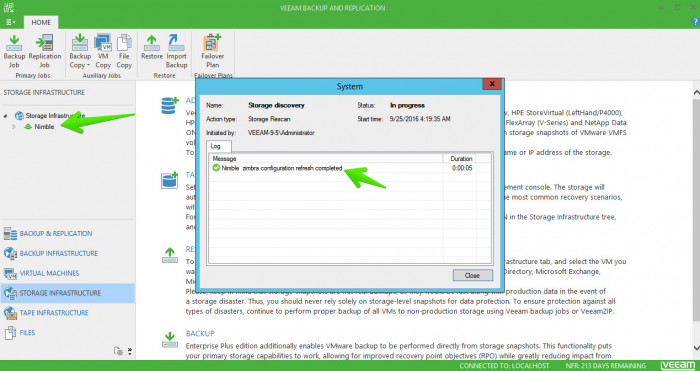Select the Nimble zimbra configuration refresh log row
Image resolution: width=700 pixels, height=371 pixels.
[x=350, y=168]
